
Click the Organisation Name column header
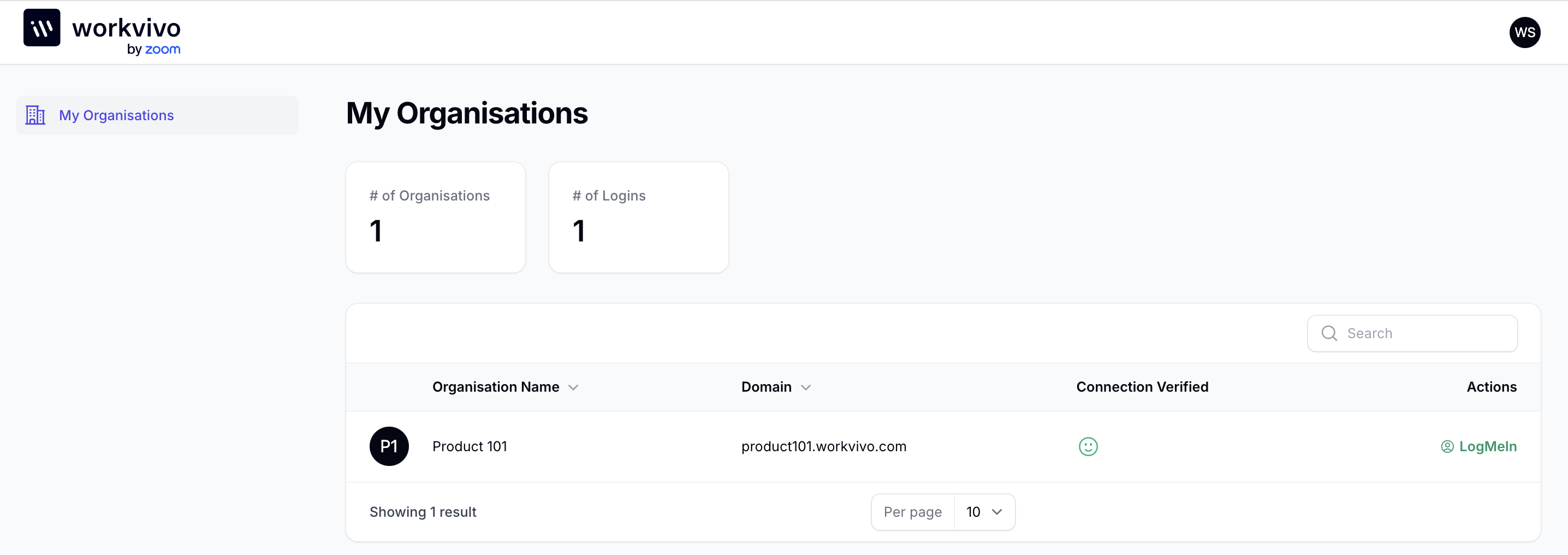pyautogui.click(x=496, y=387)
